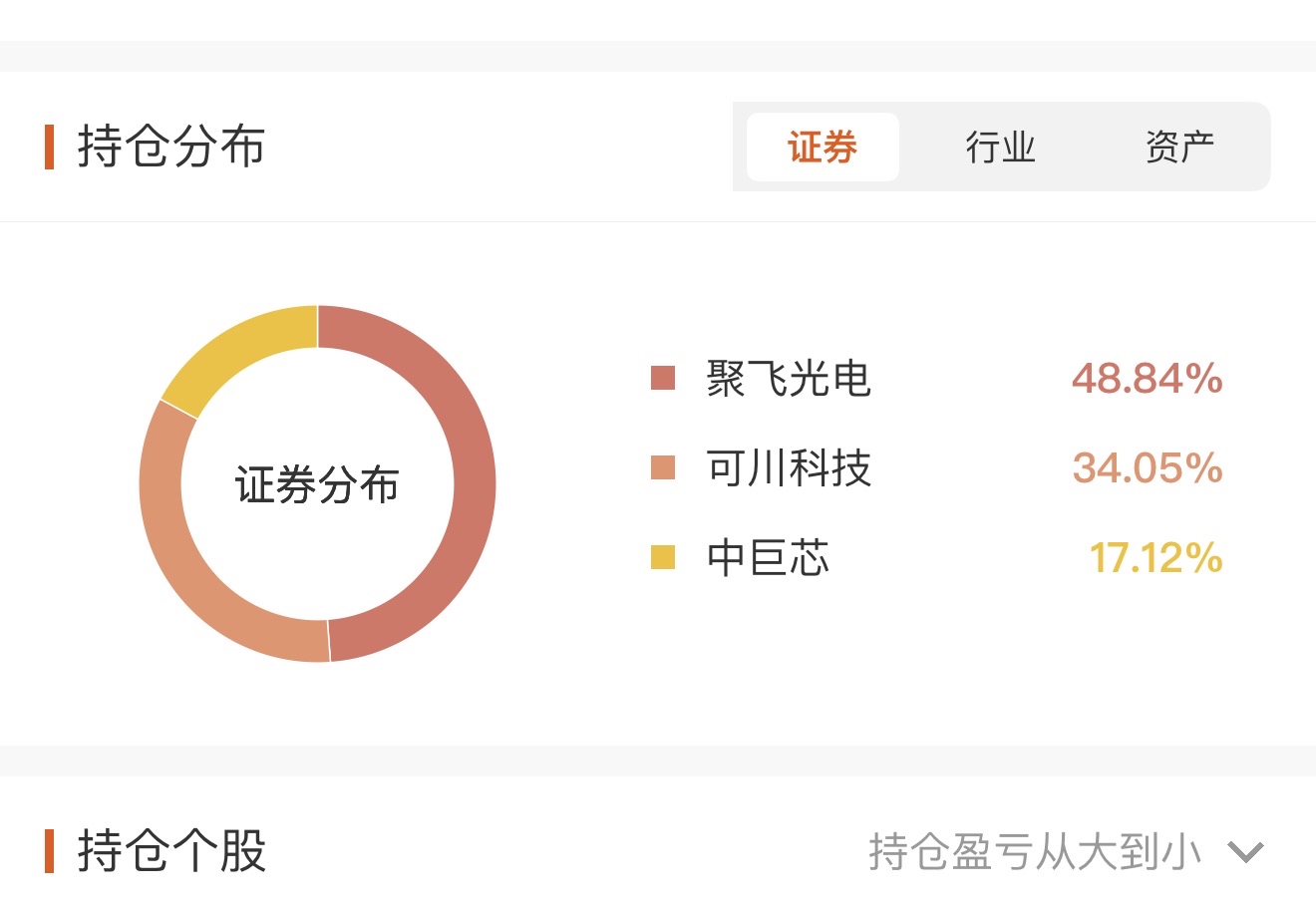Screen dimensions: 1316x905
Task: Tap the 17.12% percentage value
Action: (1155, 557)
